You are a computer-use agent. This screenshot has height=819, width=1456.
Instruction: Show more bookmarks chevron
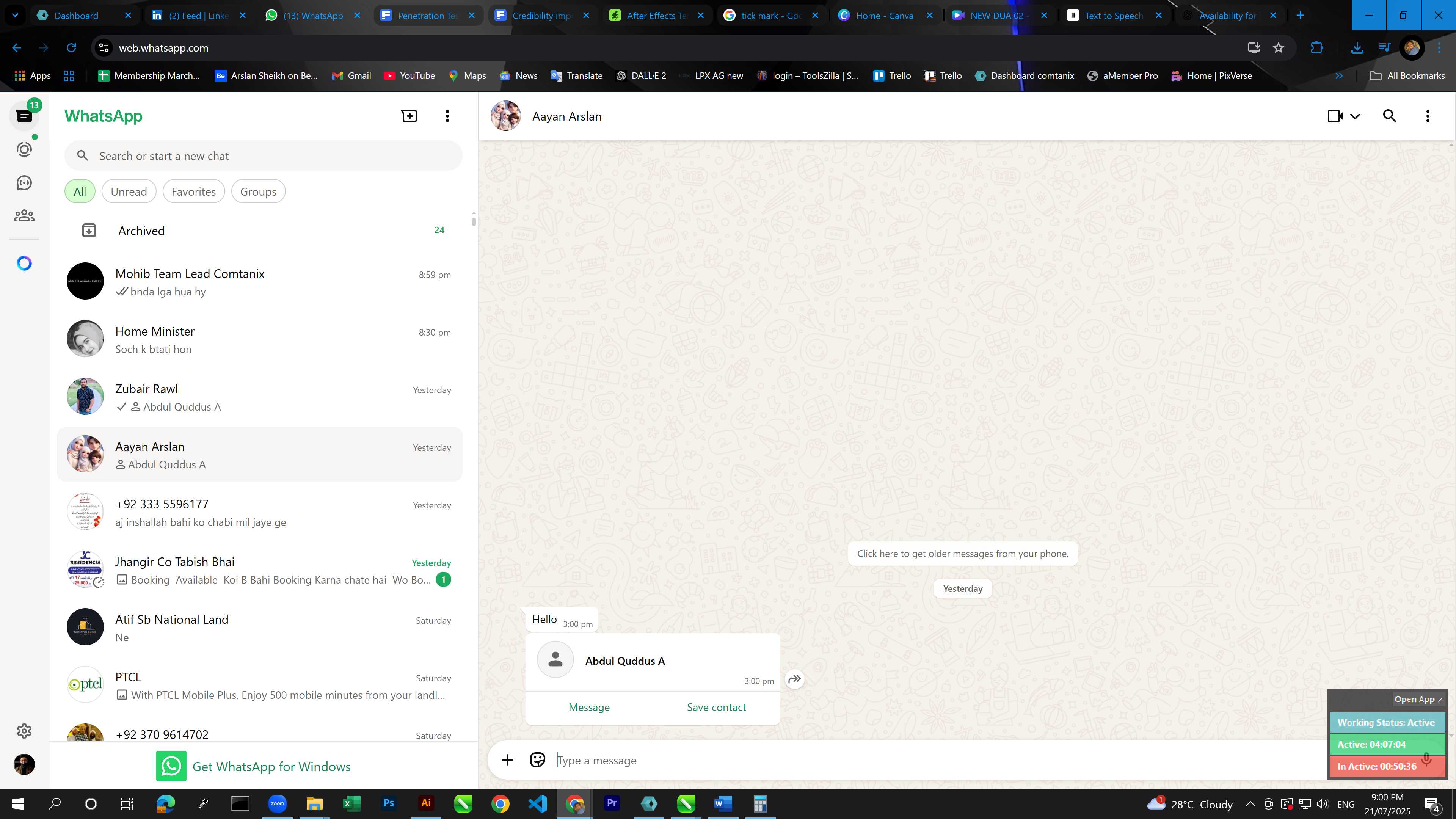[x=1338, y=76]
